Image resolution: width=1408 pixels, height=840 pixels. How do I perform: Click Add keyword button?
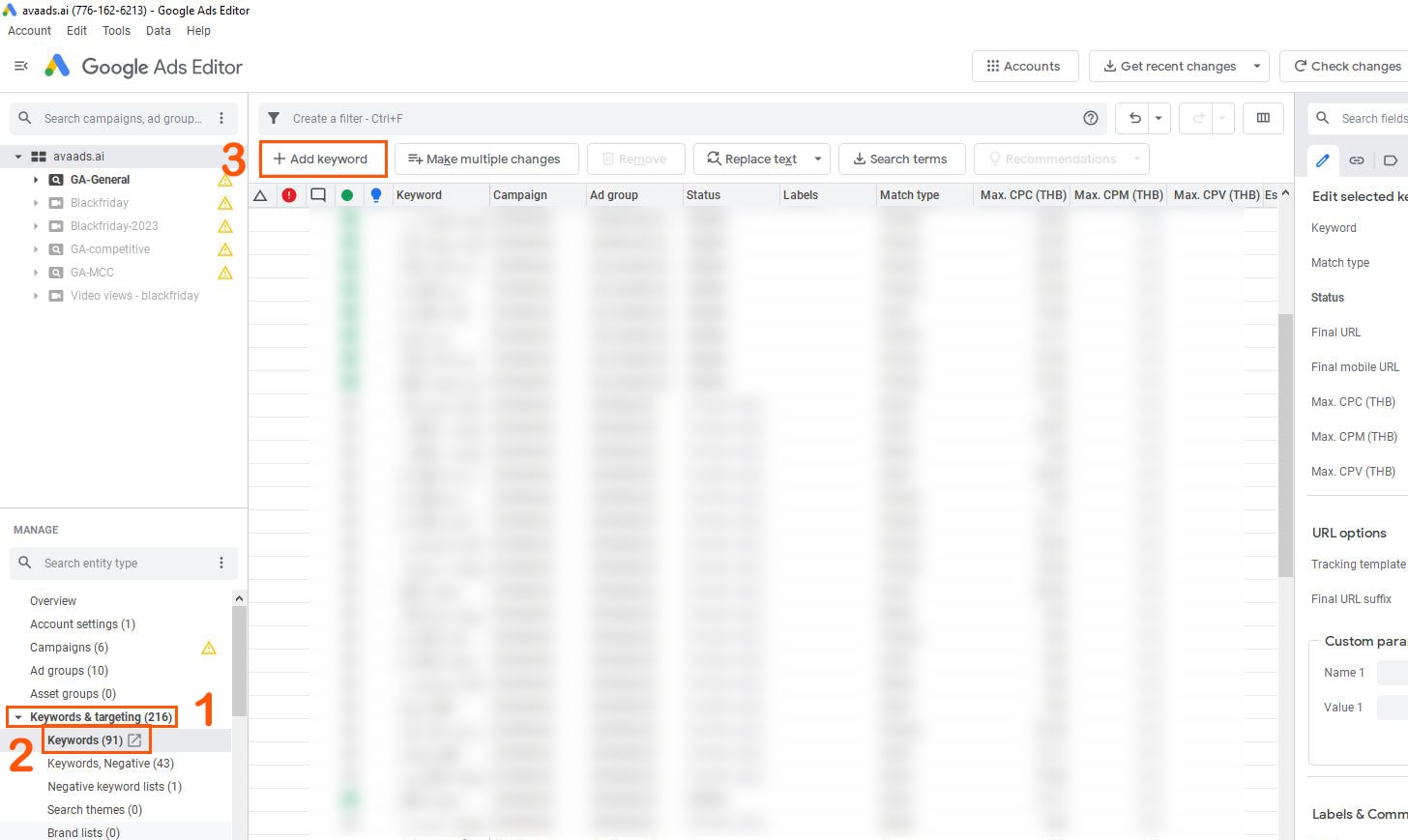322,159
